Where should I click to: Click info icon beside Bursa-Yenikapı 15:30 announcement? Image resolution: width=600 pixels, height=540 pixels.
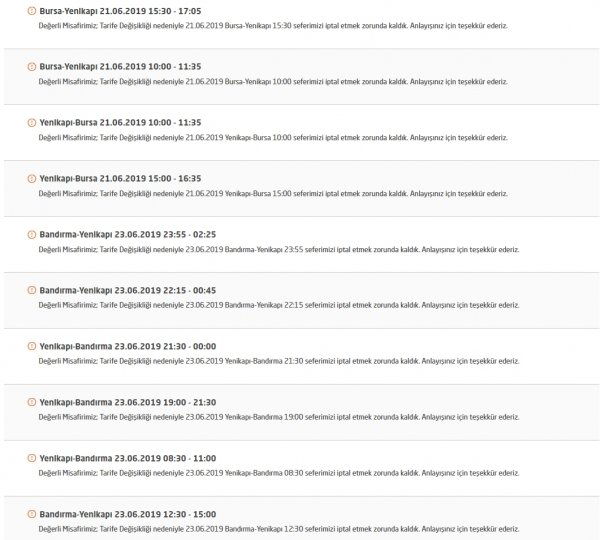32,11
